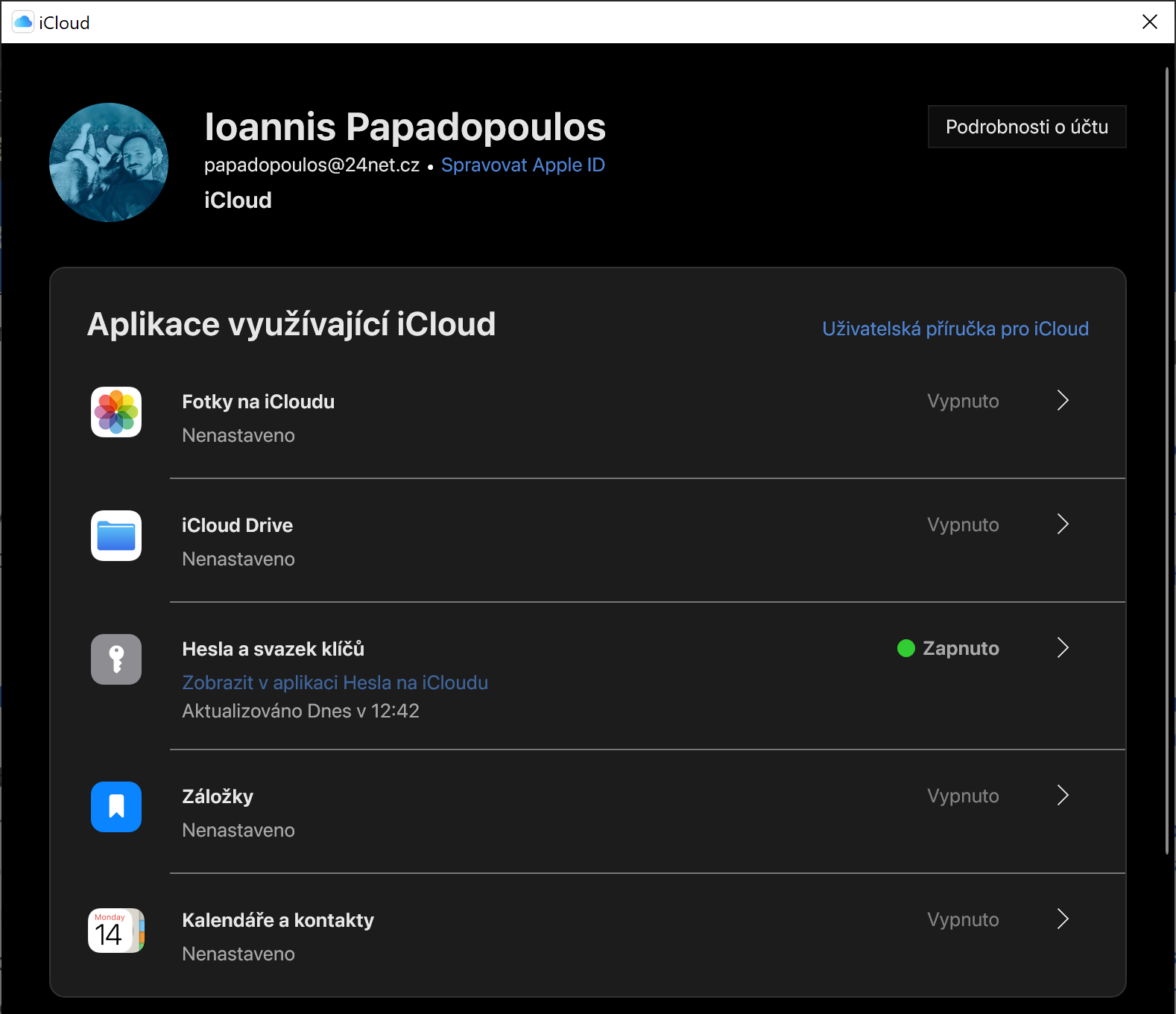Click the vertical scrollbar on the right
Screen dimensions: 1176x1014
point(1167,460)
